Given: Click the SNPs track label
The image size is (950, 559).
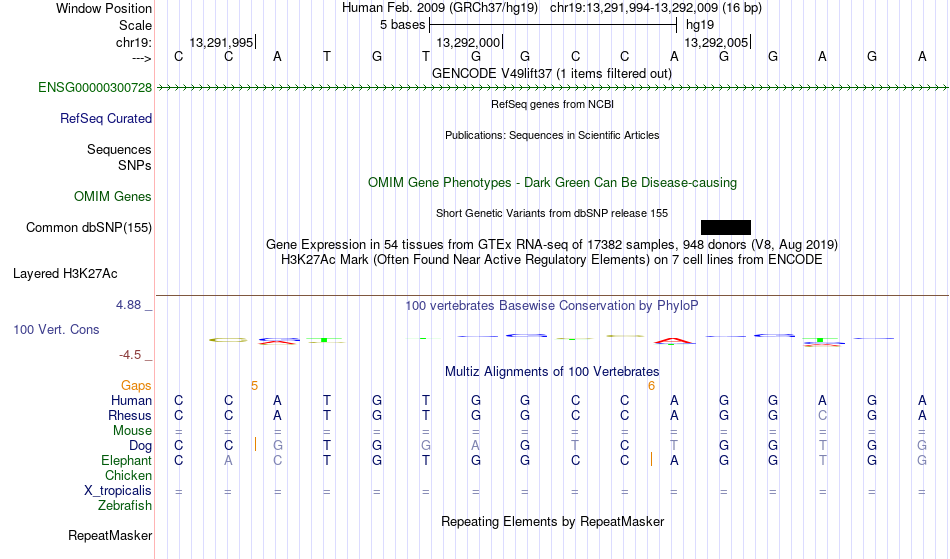Looking at the screenshot, I should point(135,165).
